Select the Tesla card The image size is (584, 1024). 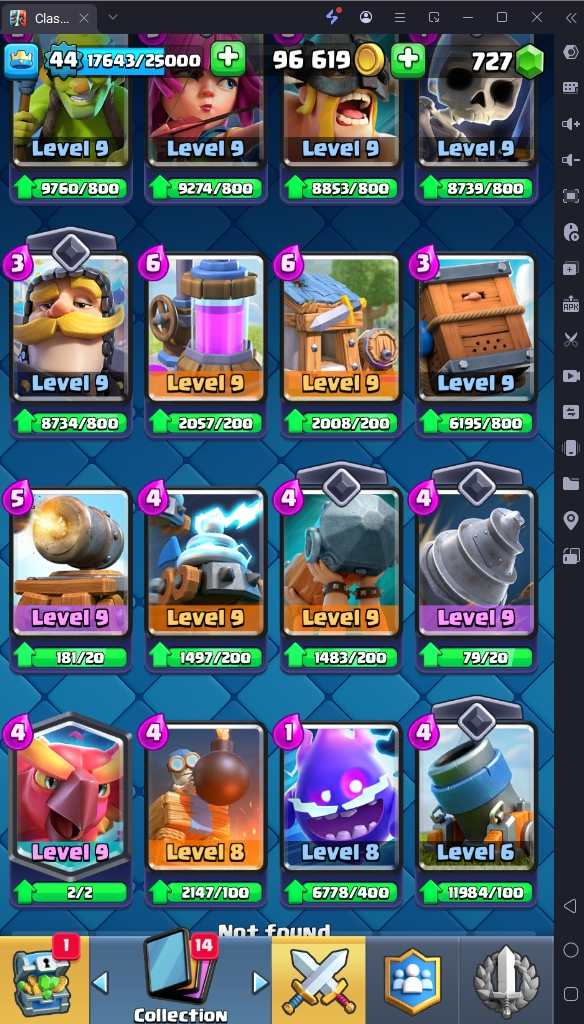[206, 562]
